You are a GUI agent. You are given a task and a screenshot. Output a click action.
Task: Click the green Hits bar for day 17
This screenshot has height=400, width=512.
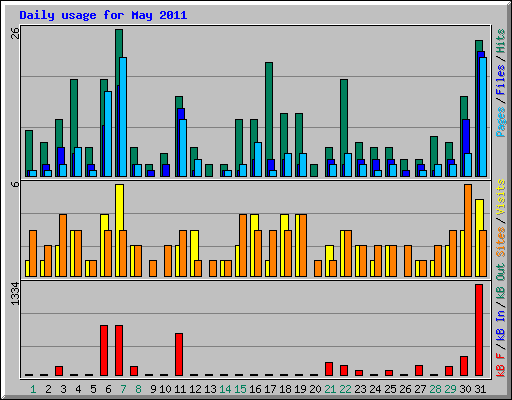pyautogui.click(x=269, y=110)
